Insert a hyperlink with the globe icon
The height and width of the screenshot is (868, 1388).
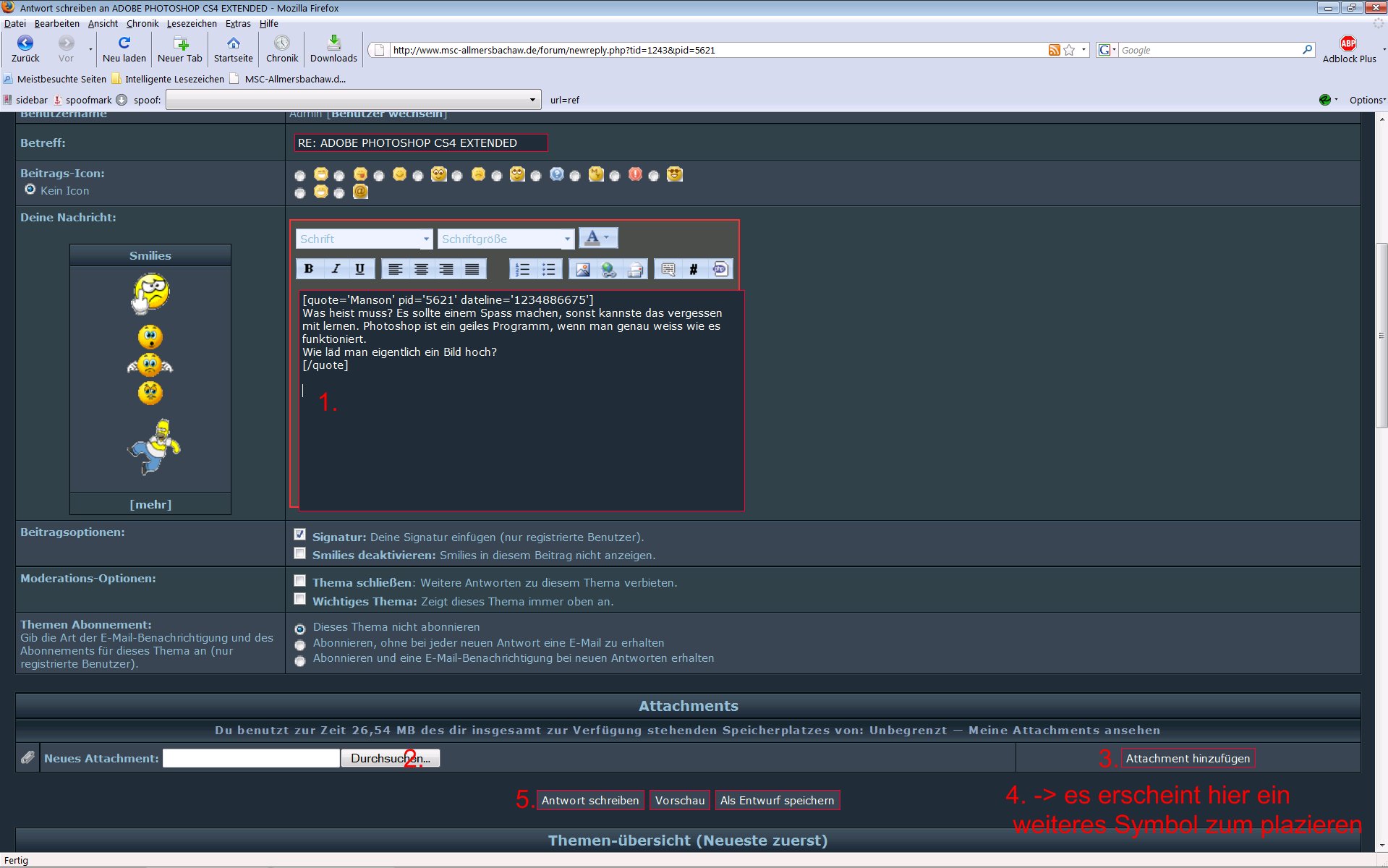tap(608, 269)
